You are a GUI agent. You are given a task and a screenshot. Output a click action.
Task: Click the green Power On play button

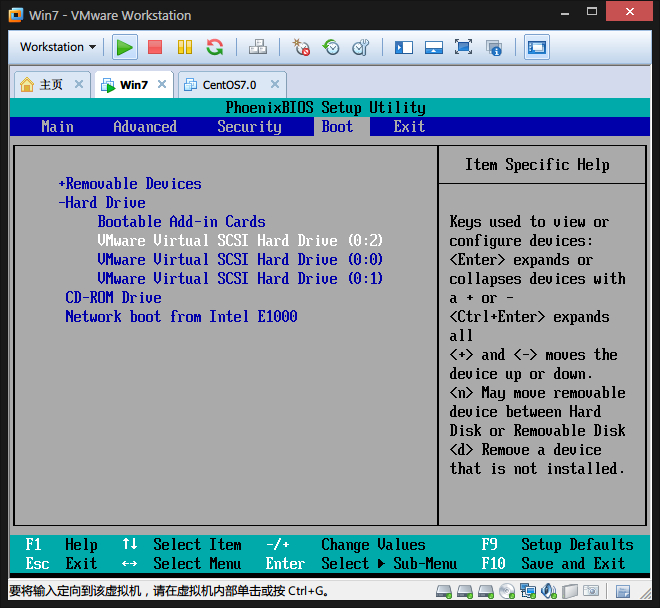click(x=125, y=47)
